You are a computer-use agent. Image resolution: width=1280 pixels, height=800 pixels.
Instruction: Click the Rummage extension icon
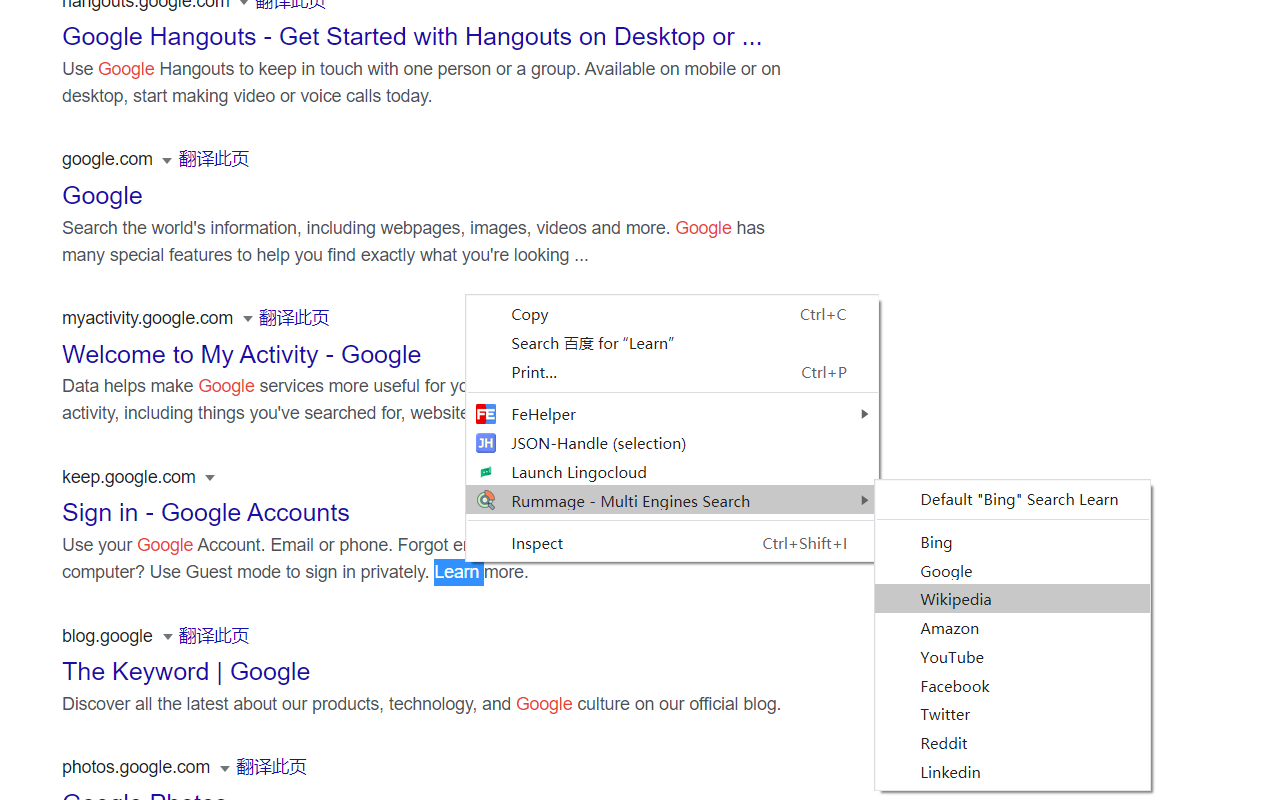coord(486,501)
